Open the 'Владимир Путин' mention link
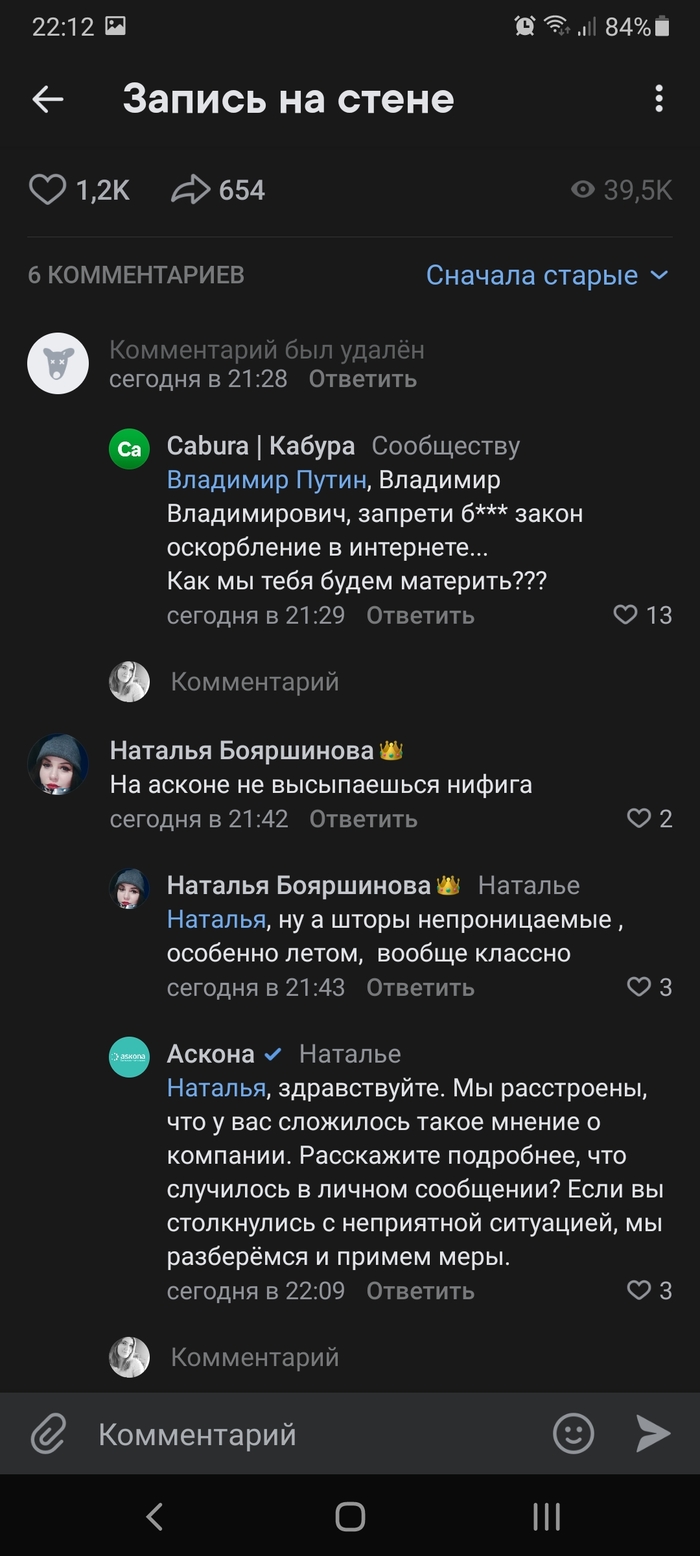The height and width of the screenshot is (1556, 700). click(266, 480)
